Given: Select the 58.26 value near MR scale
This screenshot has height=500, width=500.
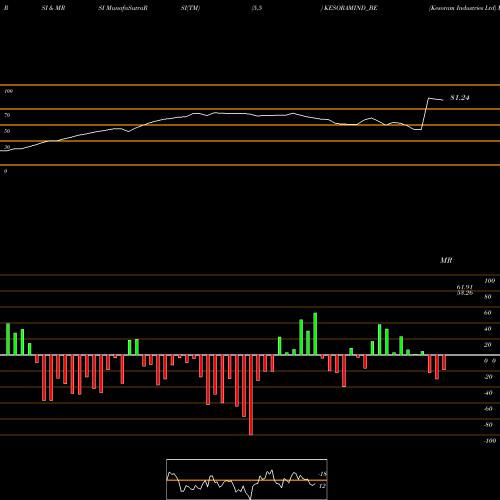Looking at the screenshot, I should 465,293.
